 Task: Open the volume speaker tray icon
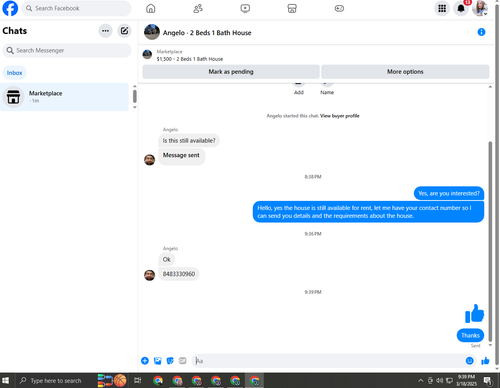coord(440,380)
